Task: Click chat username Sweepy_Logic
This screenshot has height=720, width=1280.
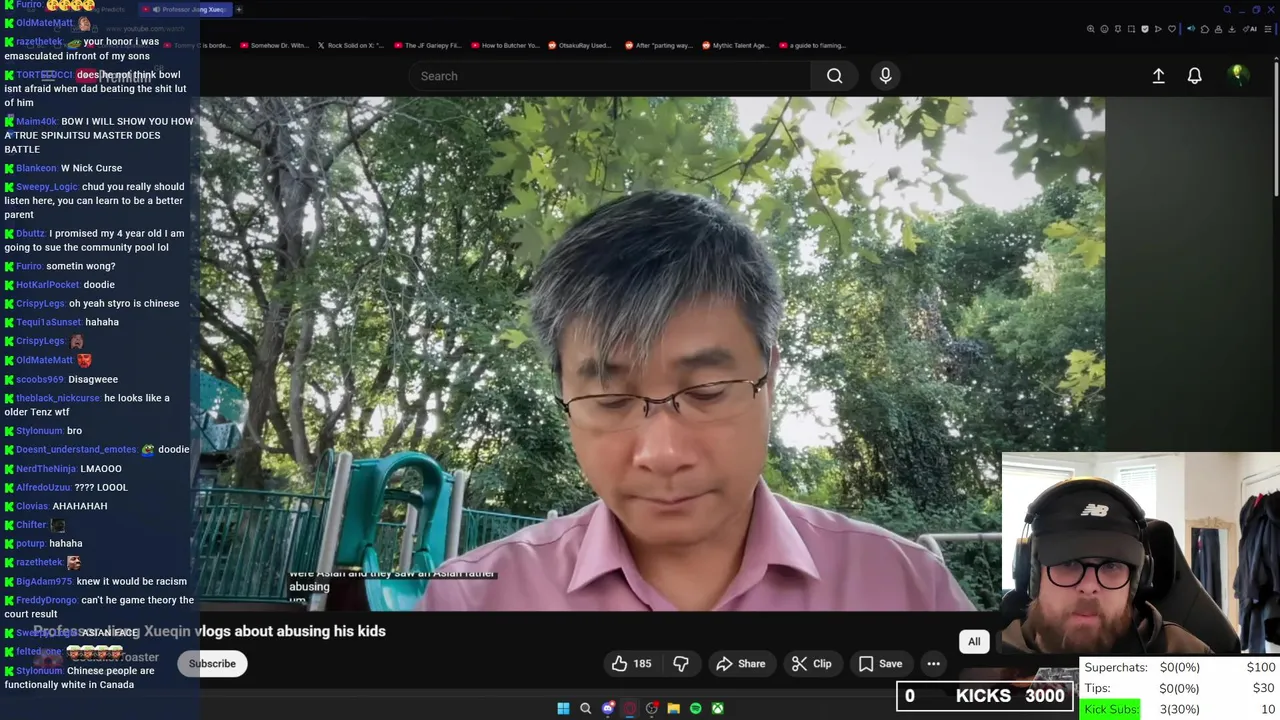Action: (47, 187)
